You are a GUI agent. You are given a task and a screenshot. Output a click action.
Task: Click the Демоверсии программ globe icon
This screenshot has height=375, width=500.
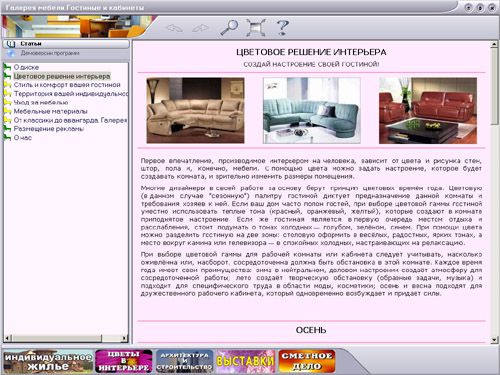coord(11,53)
